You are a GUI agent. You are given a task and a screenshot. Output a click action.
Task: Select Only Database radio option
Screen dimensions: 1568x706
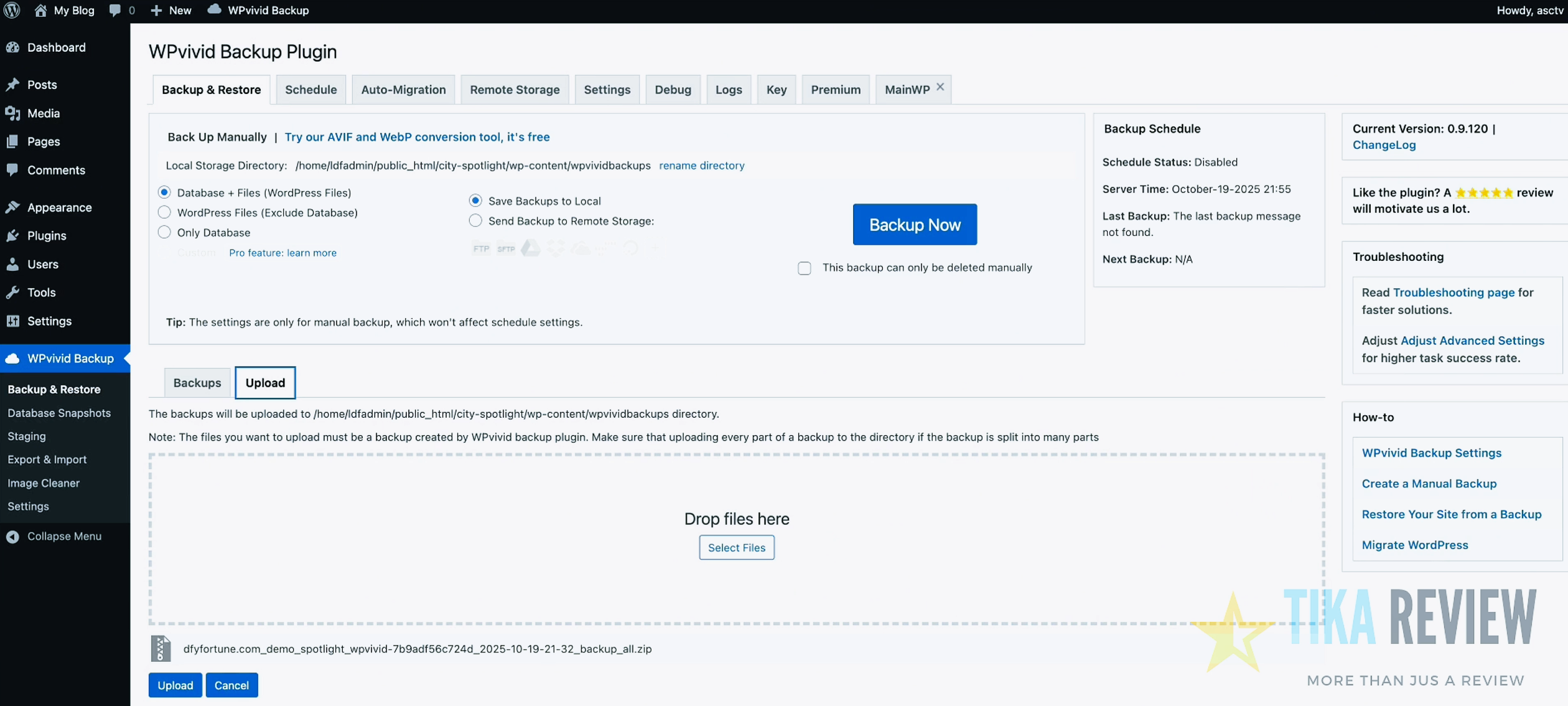[164, 232]
